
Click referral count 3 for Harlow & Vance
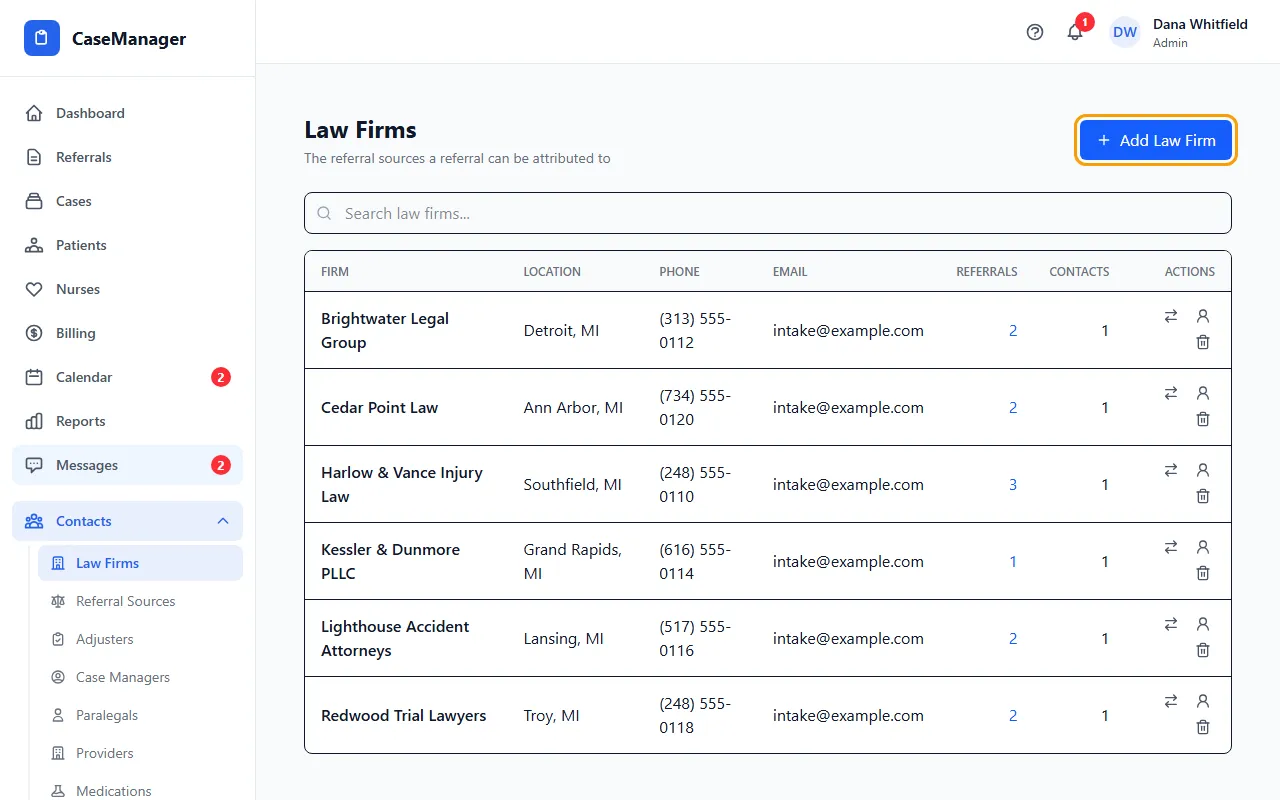point(1013,484)
